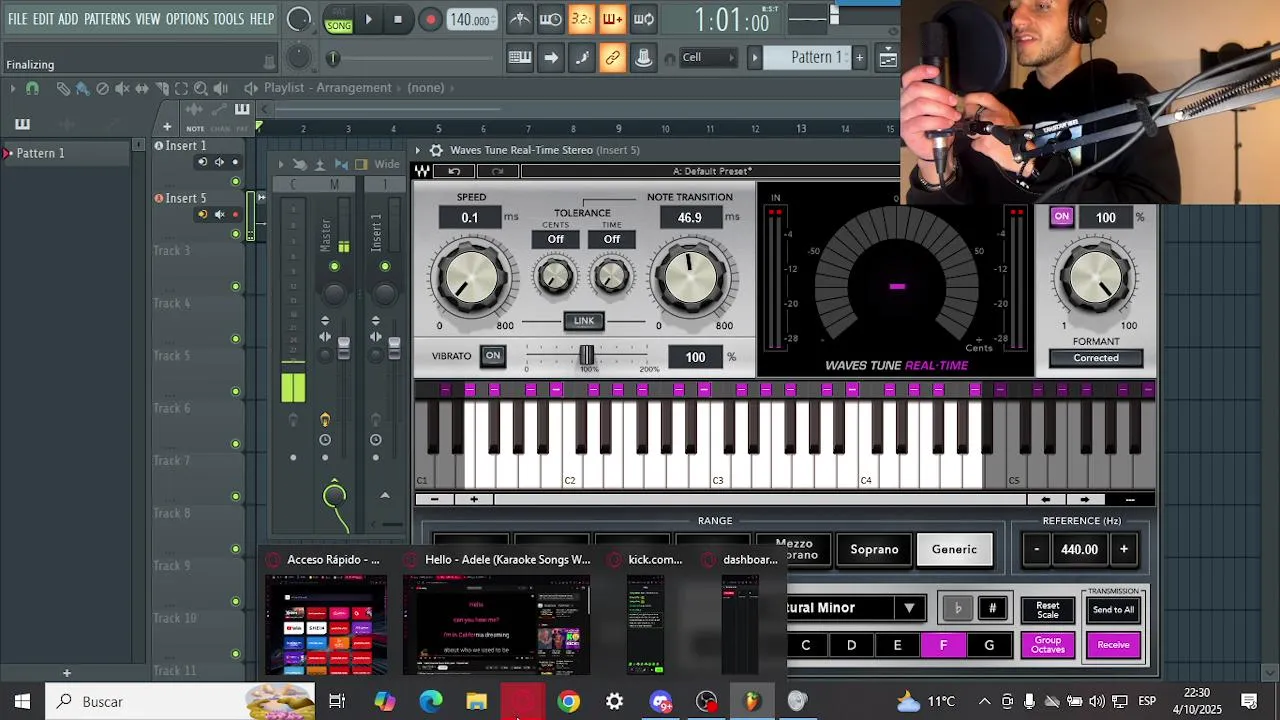Toggle the pink correction ON button
The width and height of the screenshot is (1280, 720).
pyautogui.click(x=1062, y=217)
